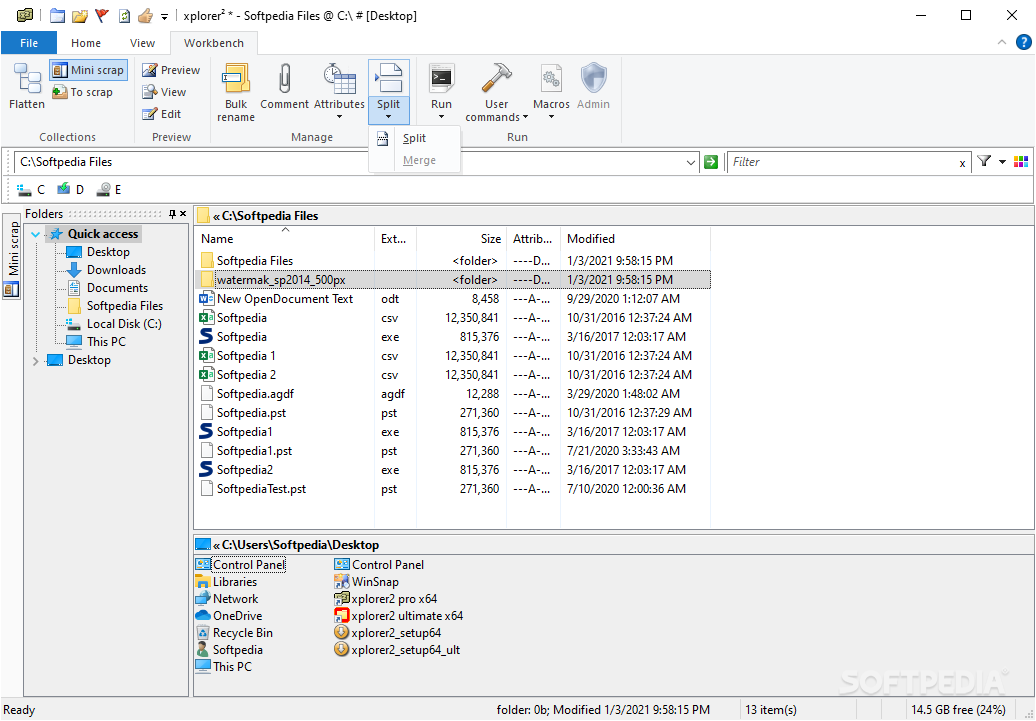This screenshot has height=721, width=1036.
Task: Select drive C in the drive bar
Action: tap(31, 190)
